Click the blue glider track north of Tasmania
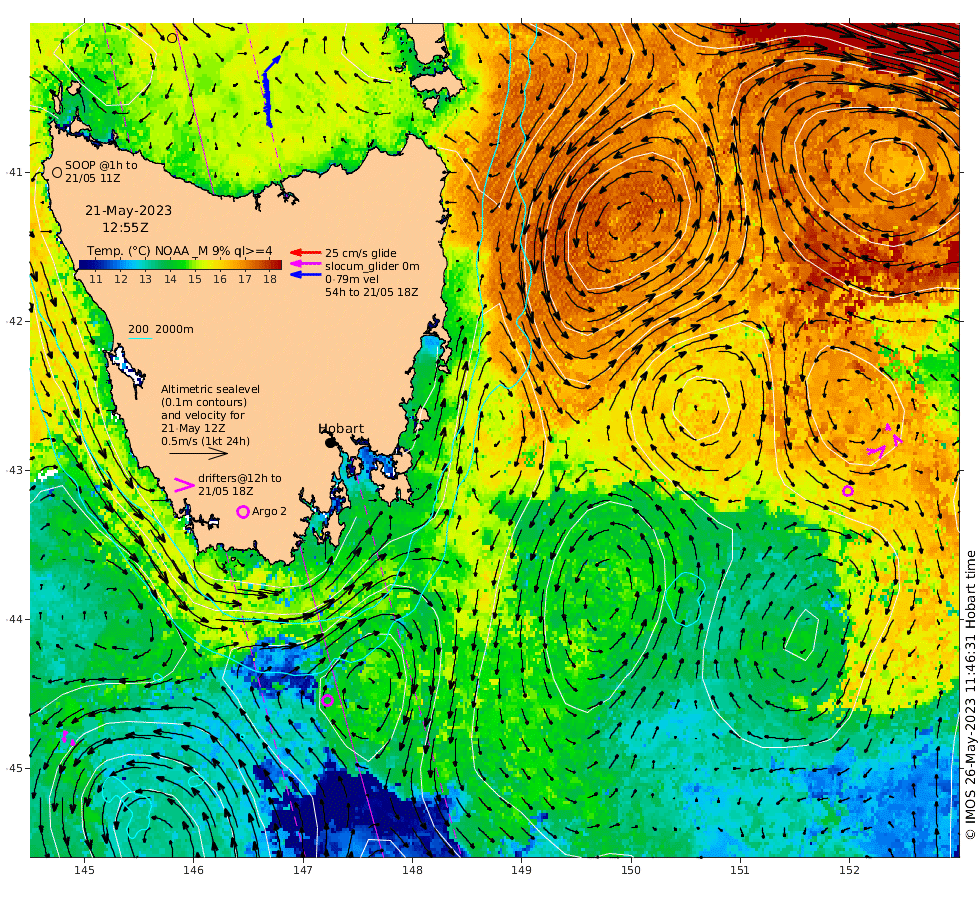The width and height of the screenshot is (980, 900). point(269,91)
